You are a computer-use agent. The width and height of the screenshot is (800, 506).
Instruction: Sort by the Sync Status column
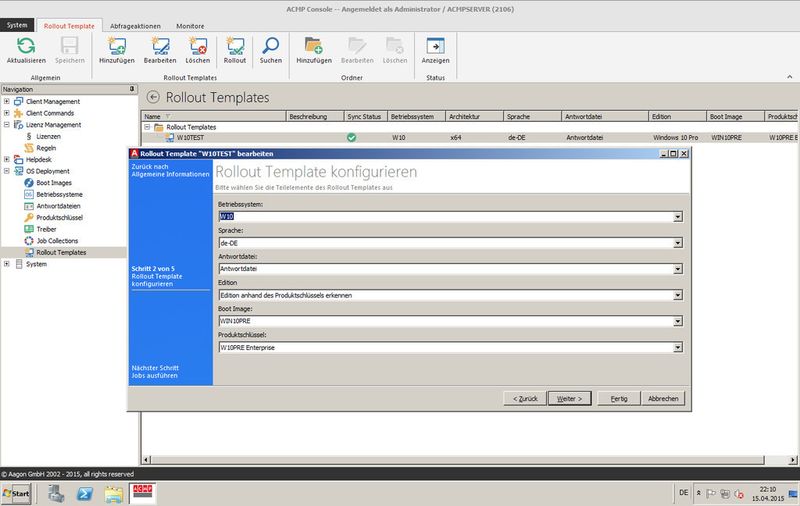click(366, 117)
